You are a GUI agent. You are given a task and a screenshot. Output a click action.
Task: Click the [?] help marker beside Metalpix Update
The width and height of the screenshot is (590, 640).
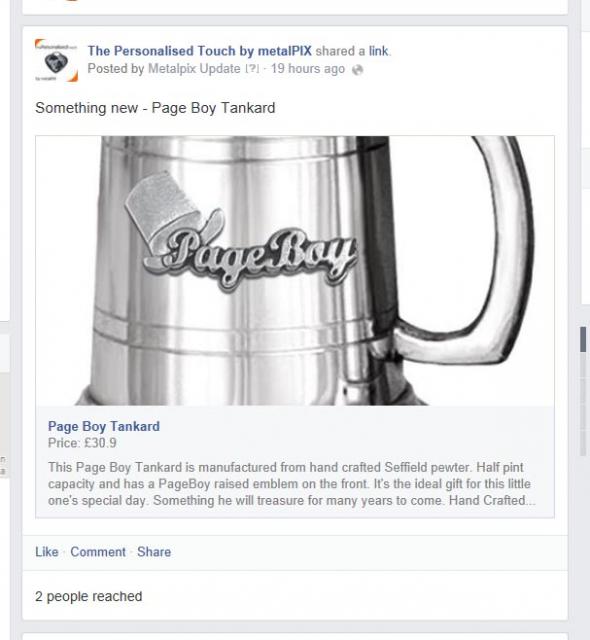253,69
